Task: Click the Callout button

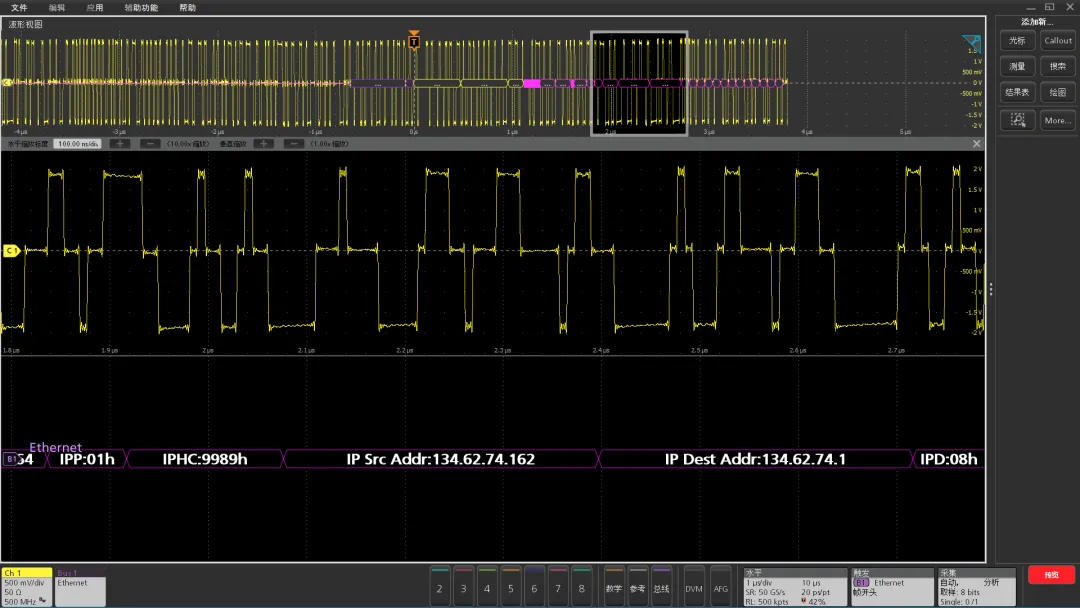Action: (1057, 41)
